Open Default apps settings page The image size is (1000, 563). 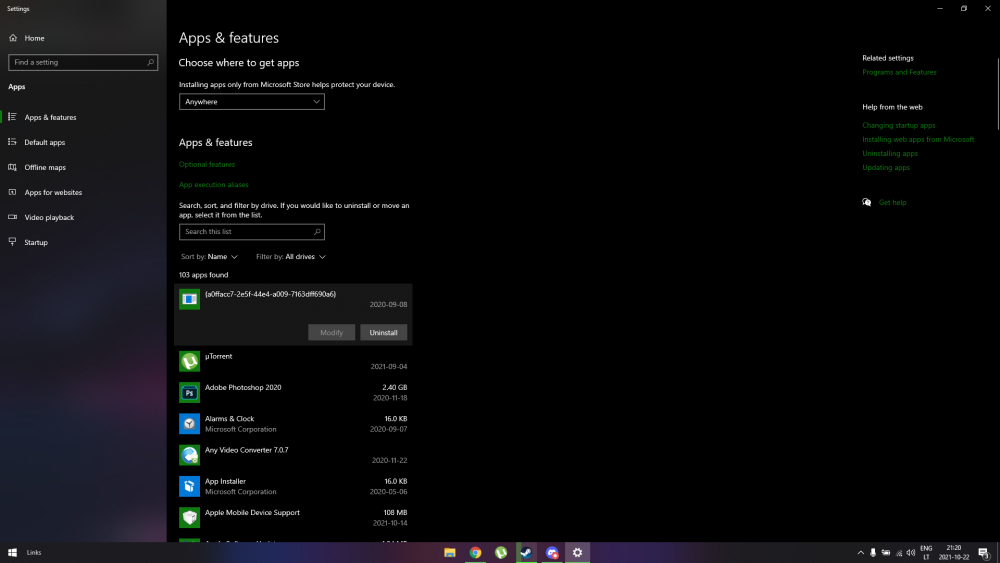pos(45,142)
